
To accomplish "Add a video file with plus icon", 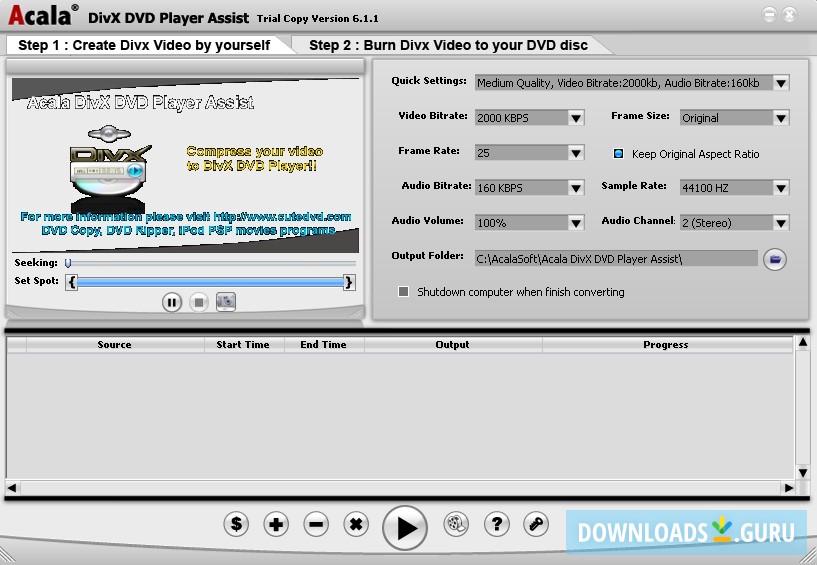I will [276, 524].
